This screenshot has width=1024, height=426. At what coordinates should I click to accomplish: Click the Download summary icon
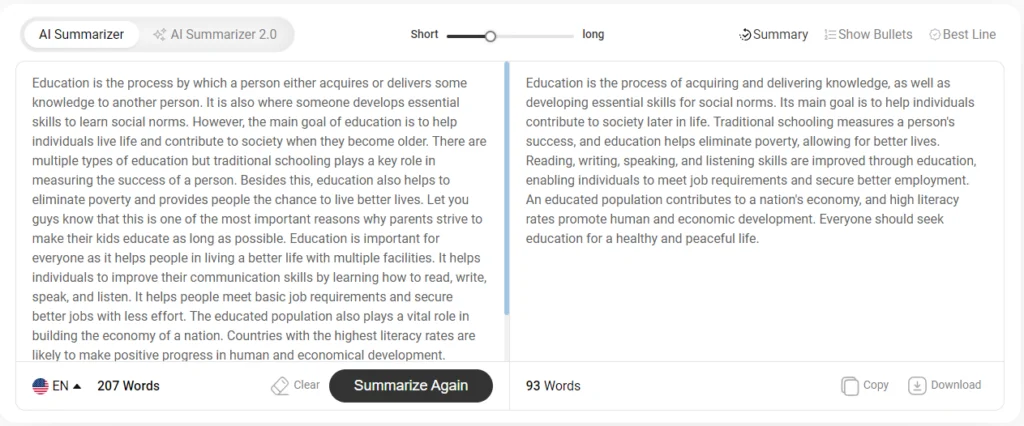tap(917, 386)
